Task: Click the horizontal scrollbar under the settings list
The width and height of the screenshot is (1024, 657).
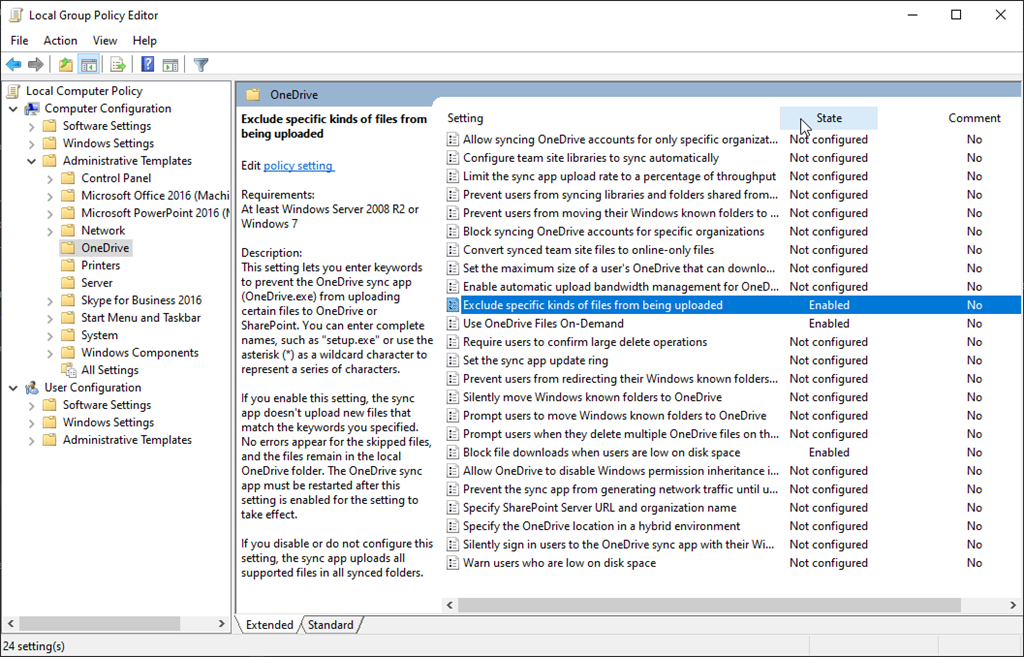Action: pyautogui.click(x=700, y=605)
